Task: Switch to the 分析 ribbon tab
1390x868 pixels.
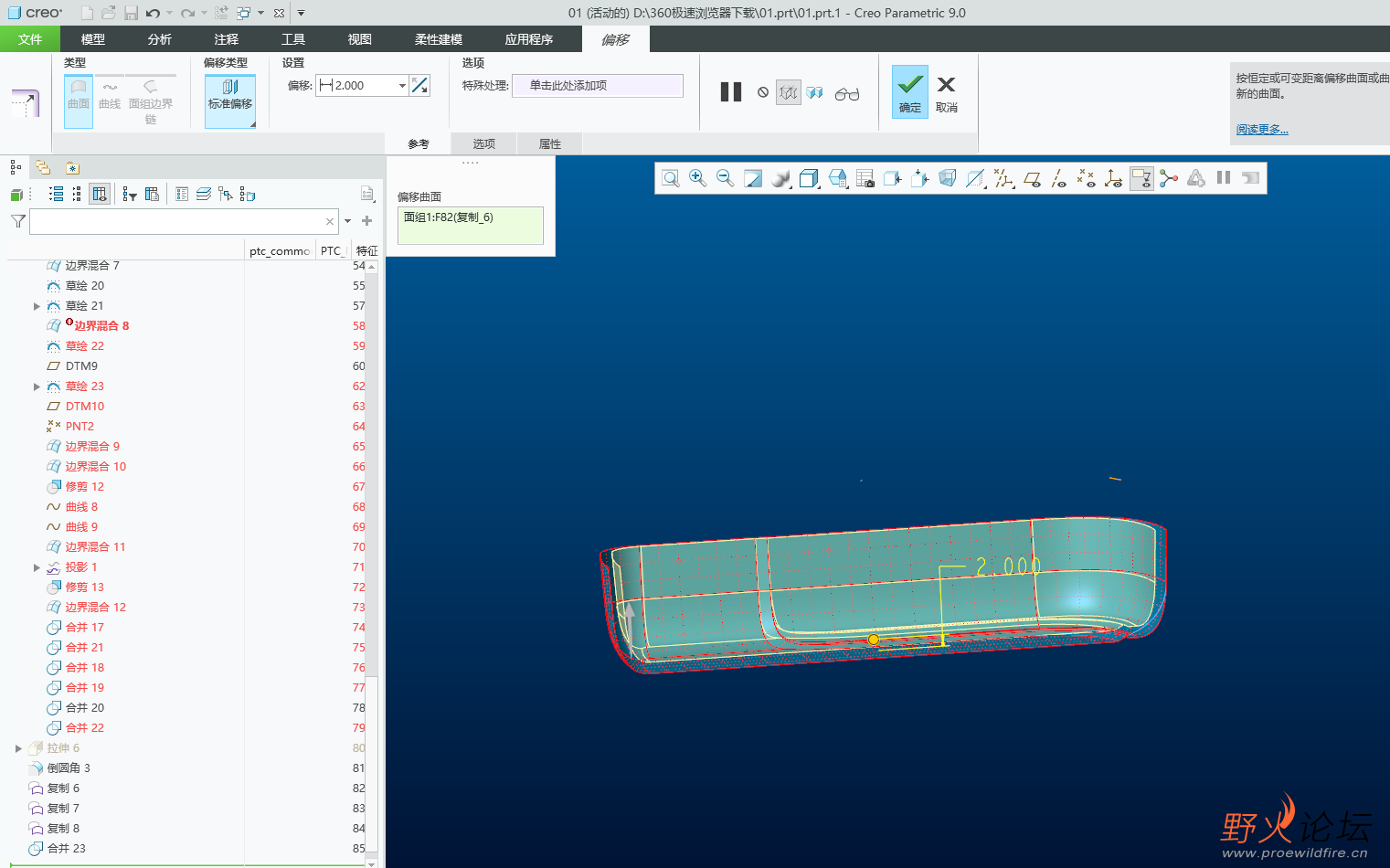Action: click(x=160, y=39)
